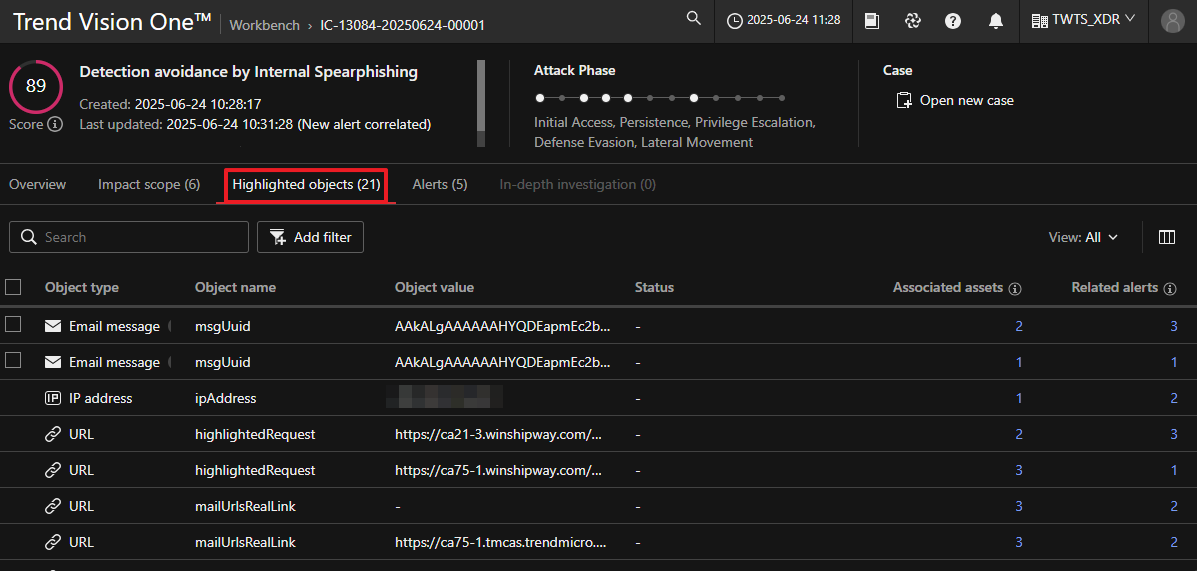Click the first Attack Phase timeline dot
Image resolution: width=1197 pixels, height=571 pixels.
click(x=540, y=98)
